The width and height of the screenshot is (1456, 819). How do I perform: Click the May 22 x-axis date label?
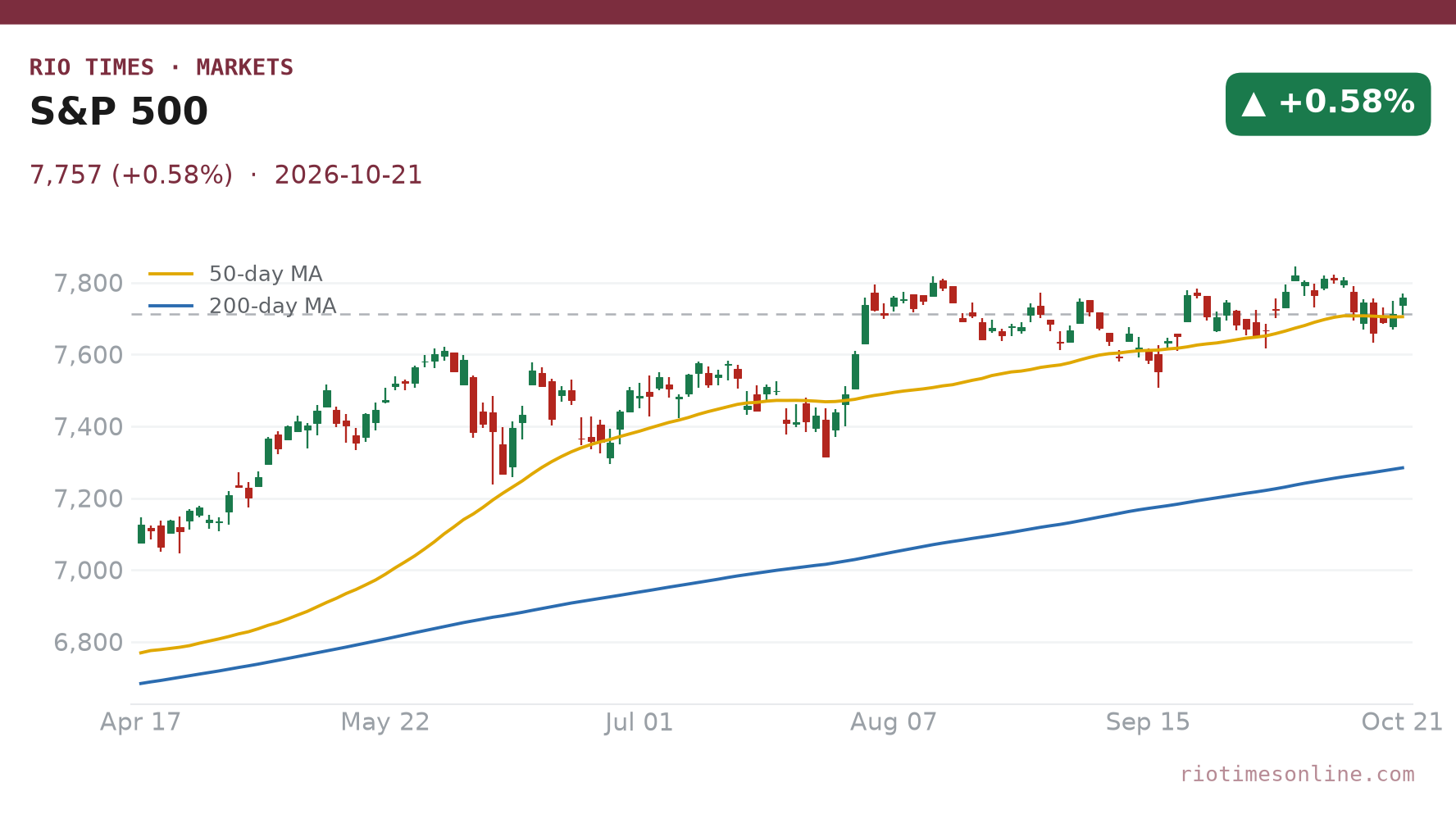[385, 722]
